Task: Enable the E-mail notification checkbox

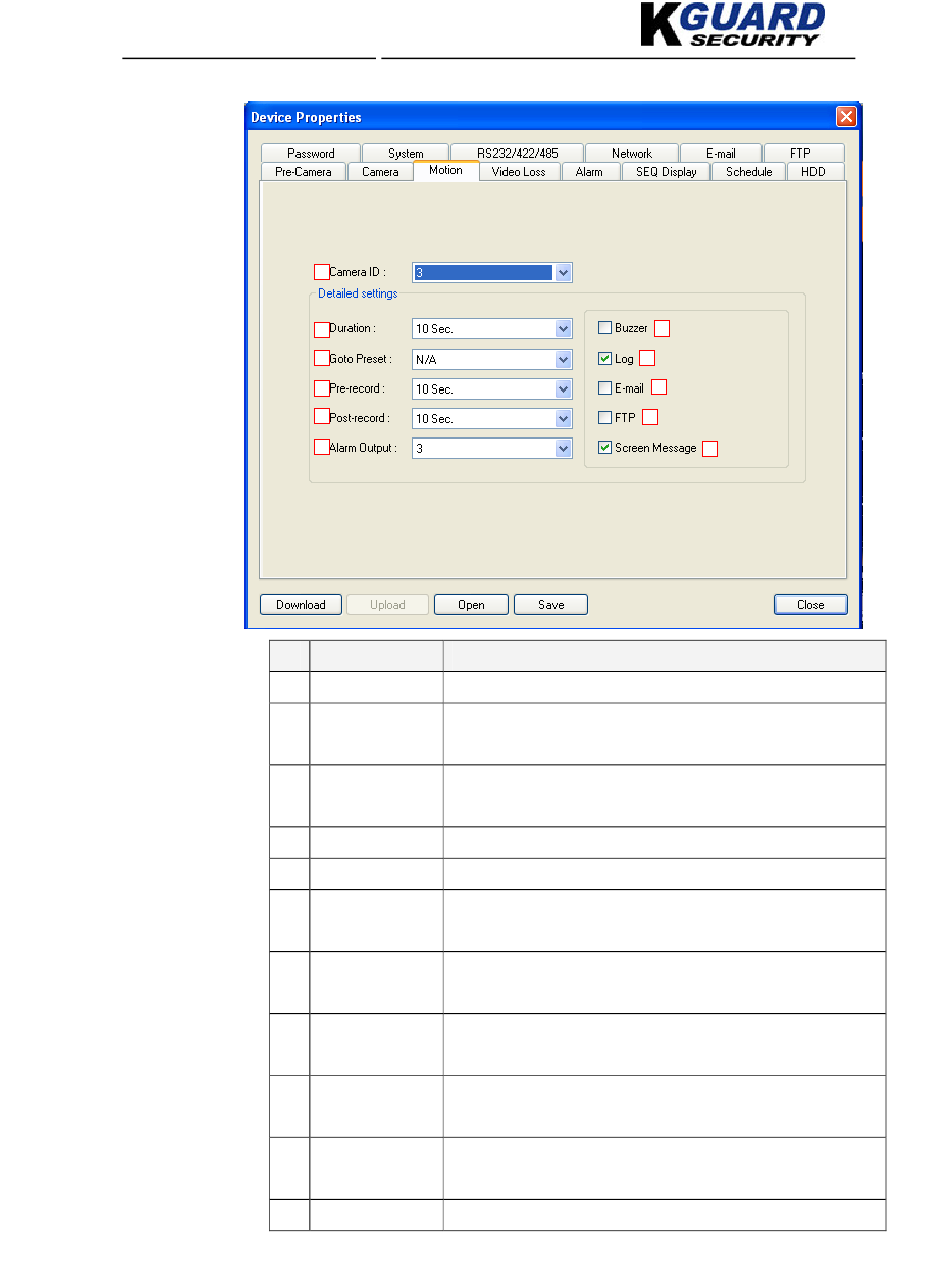Action: pyautogui.click(x=605, y=388)
